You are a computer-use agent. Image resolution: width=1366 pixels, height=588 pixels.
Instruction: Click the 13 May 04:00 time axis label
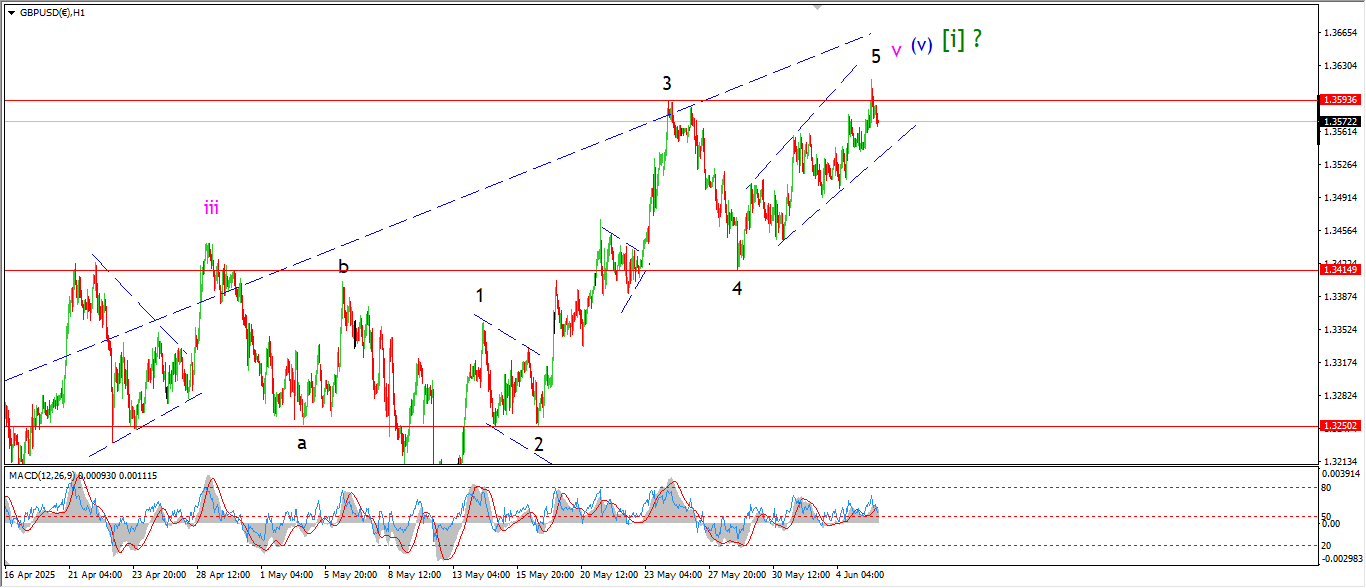[x=484, y=575]
